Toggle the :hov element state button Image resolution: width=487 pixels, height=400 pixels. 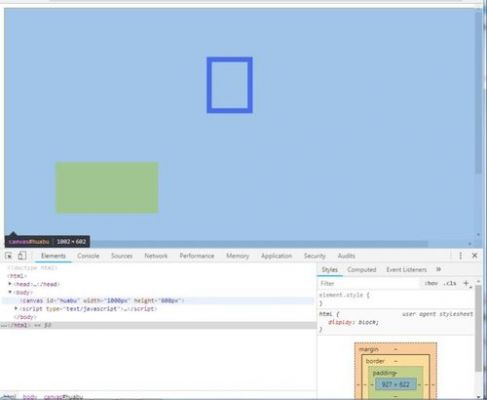point(431,283)
